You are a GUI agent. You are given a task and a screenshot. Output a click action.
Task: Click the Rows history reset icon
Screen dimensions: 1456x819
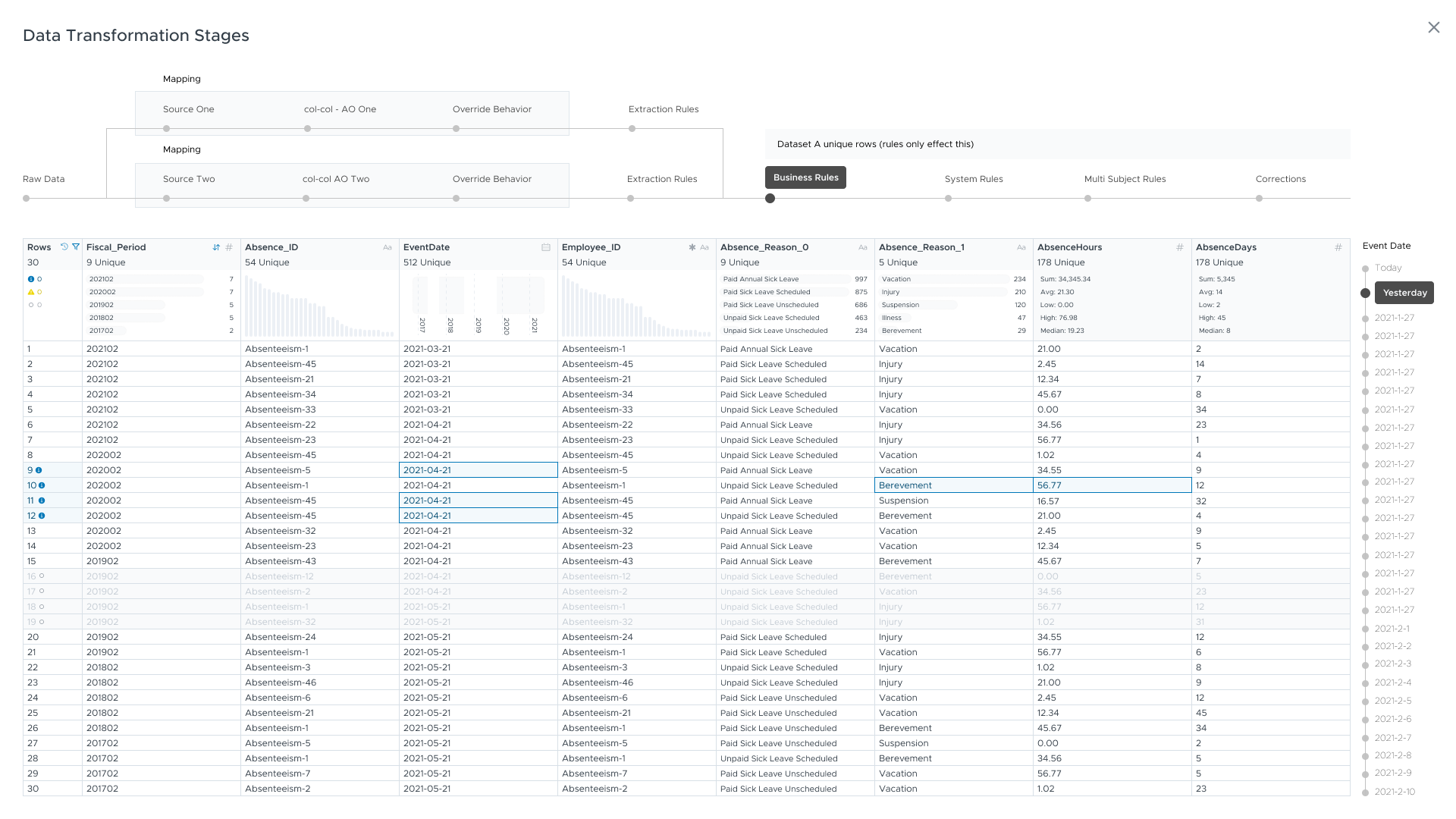64,247
